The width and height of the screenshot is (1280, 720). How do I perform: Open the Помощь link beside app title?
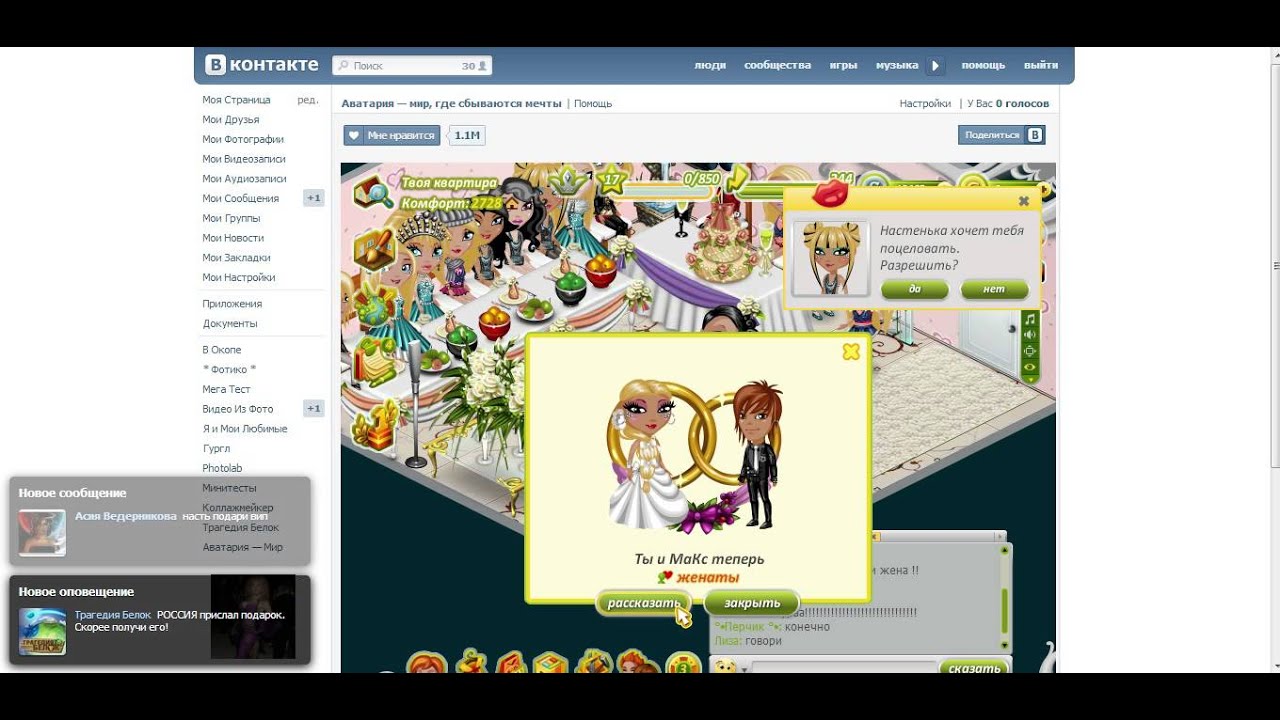(593, 103)
